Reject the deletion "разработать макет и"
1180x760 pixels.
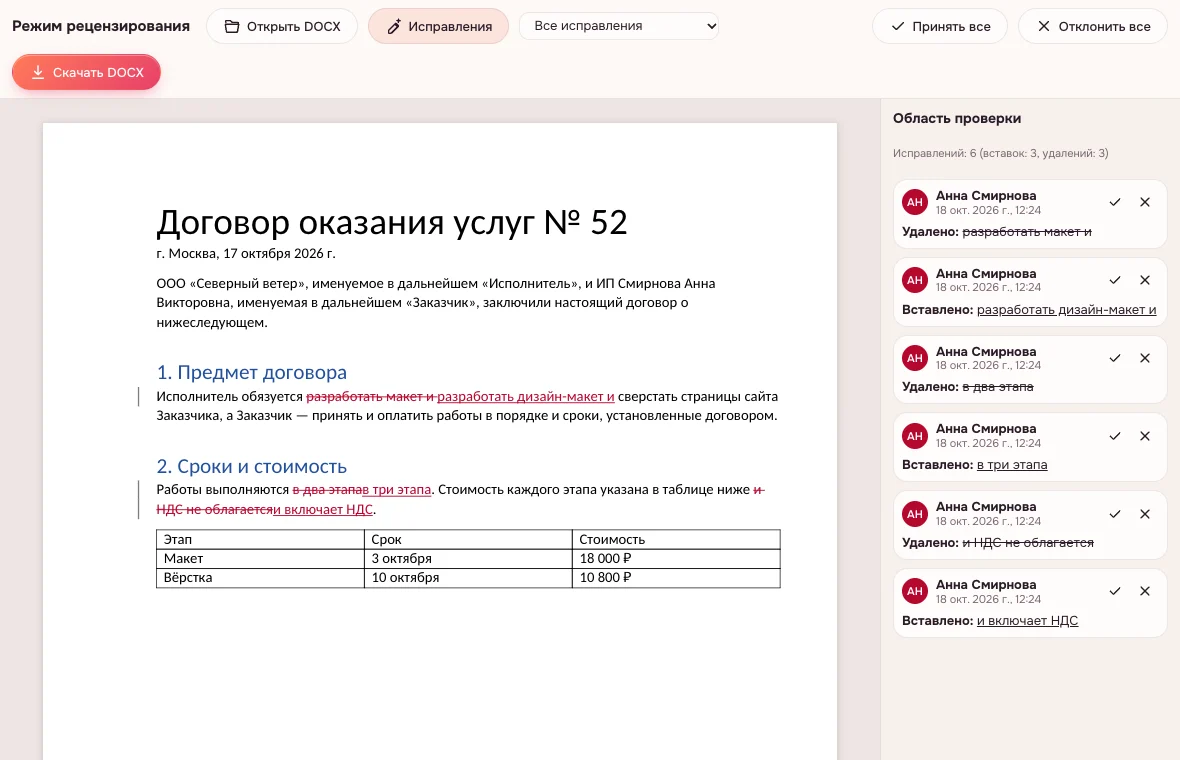(x=1145, y=202)
